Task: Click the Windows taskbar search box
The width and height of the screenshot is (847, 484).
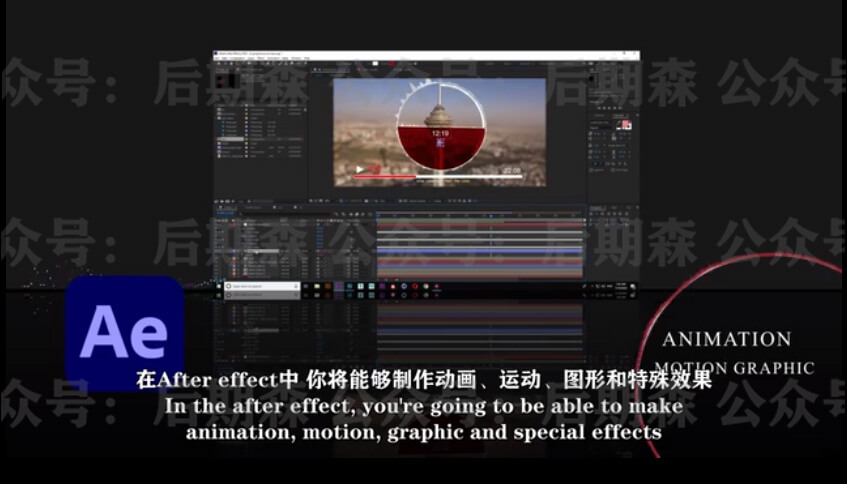Action: [x=262, y=286]
